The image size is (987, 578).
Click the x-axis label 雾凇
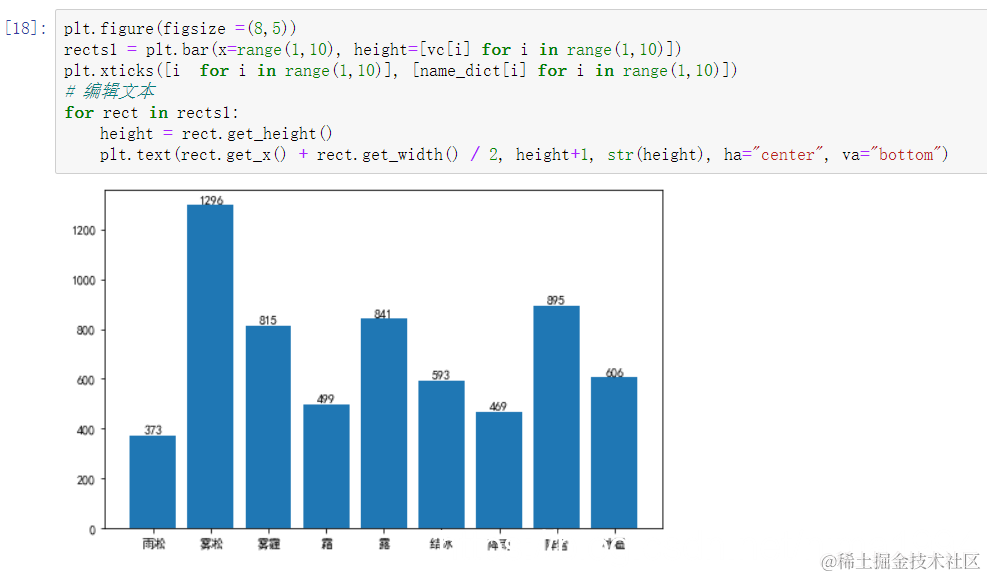[211, 543]
